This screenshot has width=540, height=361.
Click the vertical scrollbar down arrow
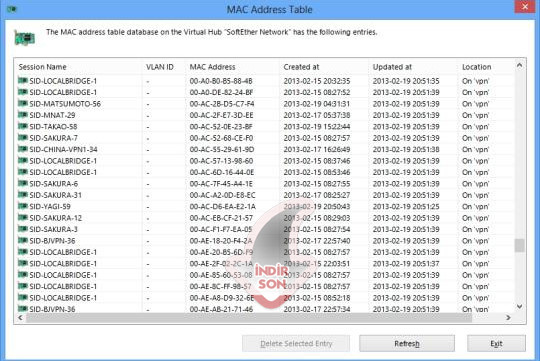pyautogui.click(x=520, y=306)
